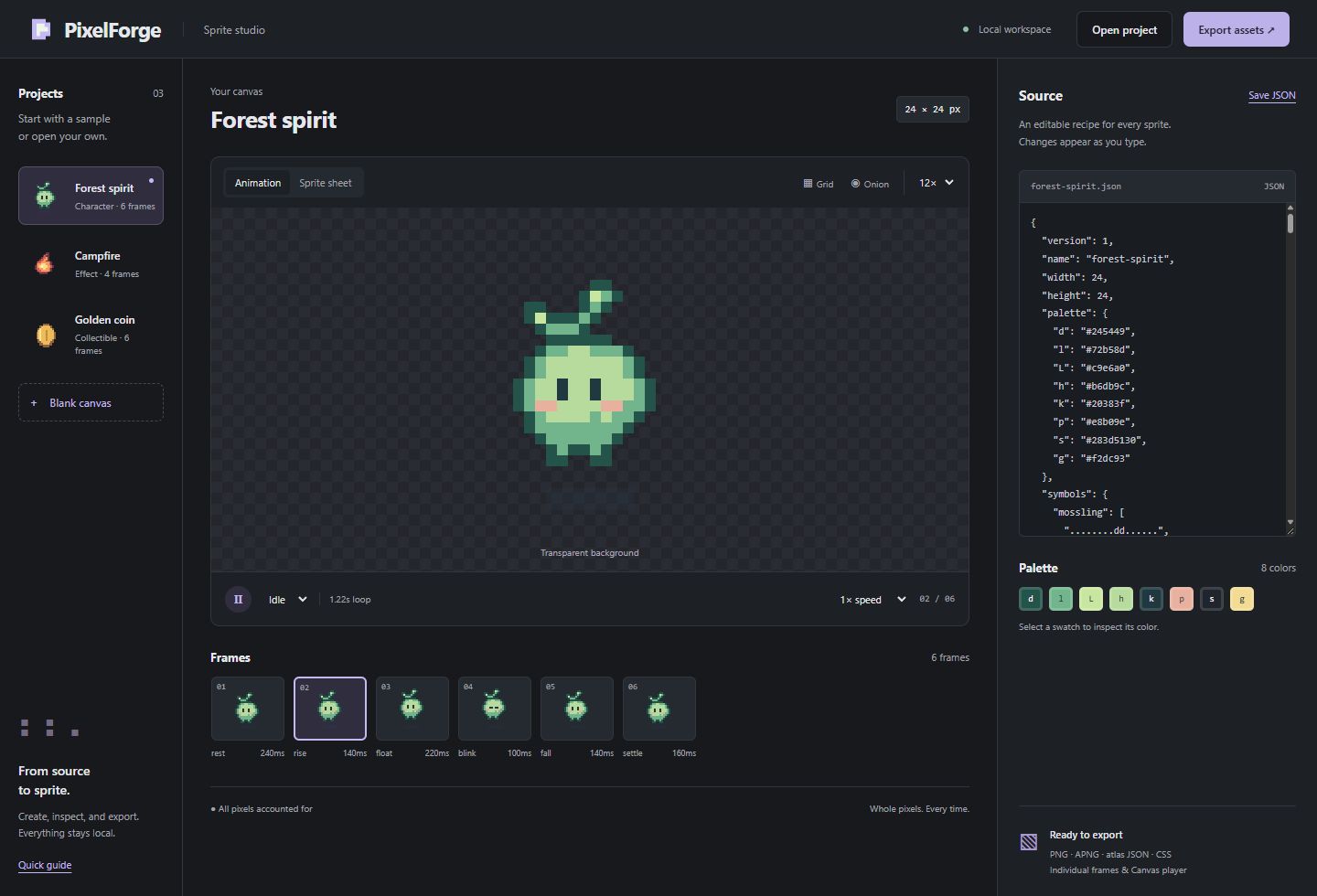Select the uppercase 'L' palette swatch
The height and width of the screenshot is (896, 1317).
(x=1091, y=599)
